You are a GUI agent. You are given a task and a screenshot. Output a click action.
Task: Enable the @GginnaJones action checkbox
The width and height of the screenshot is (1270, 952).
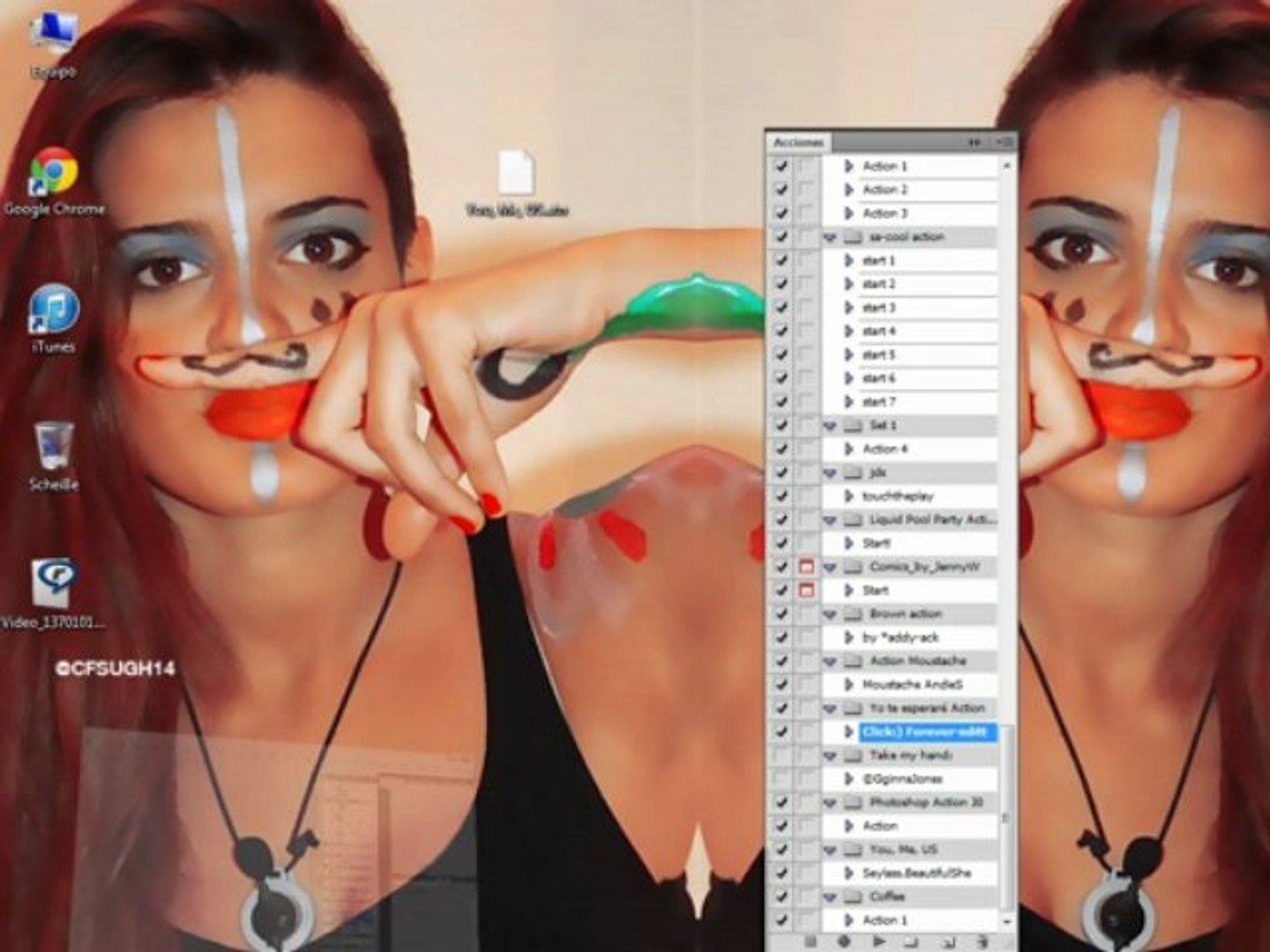tap(781, 779)
